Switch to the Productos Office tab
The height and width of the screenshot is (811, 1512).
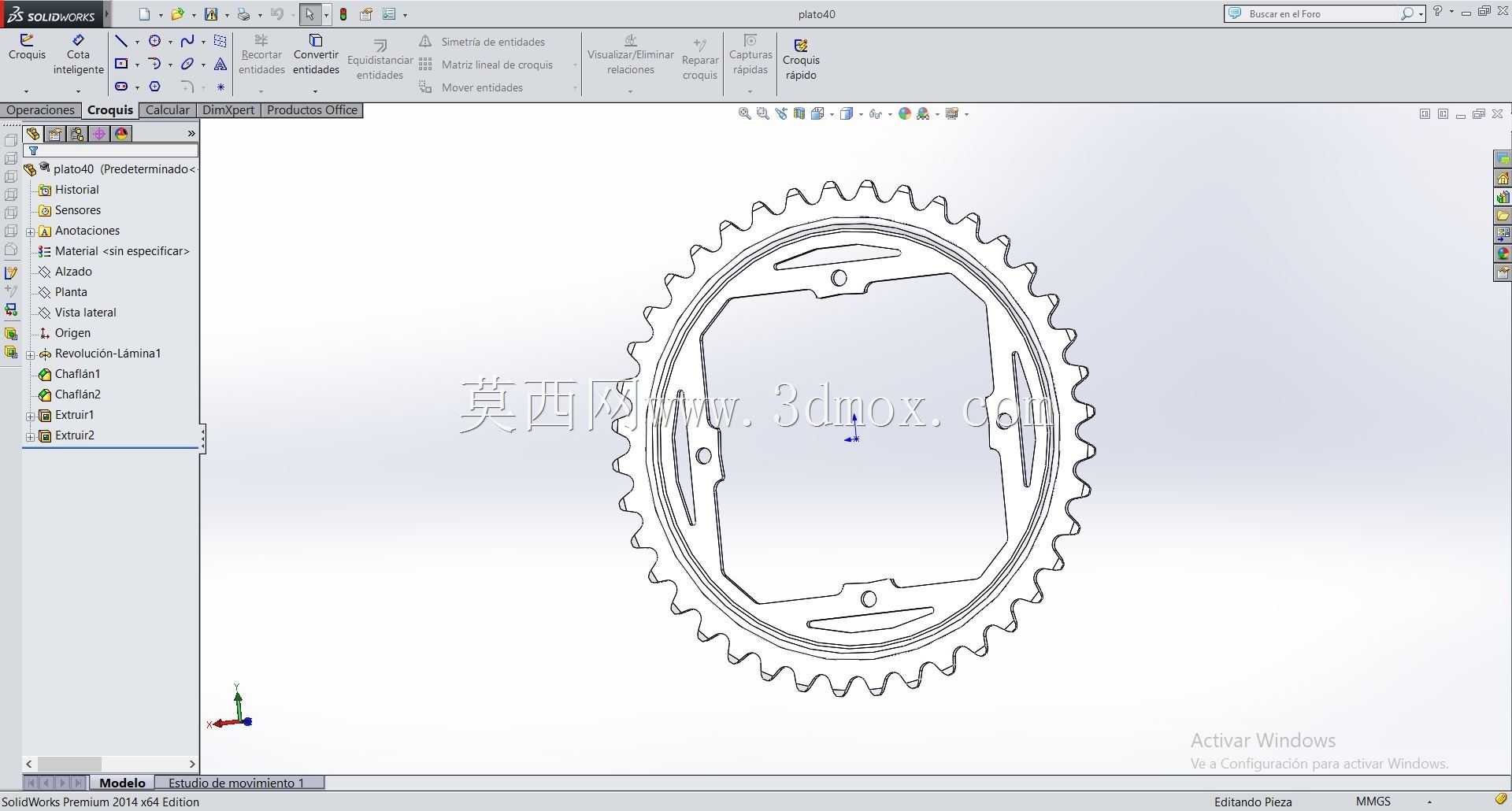coord(312,110)
